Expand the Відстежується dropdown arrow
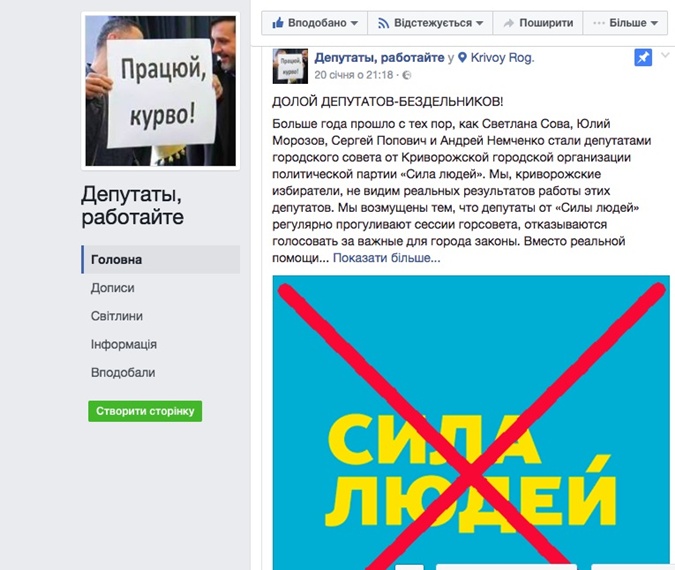The image size is (675, 570). (480, 23)
